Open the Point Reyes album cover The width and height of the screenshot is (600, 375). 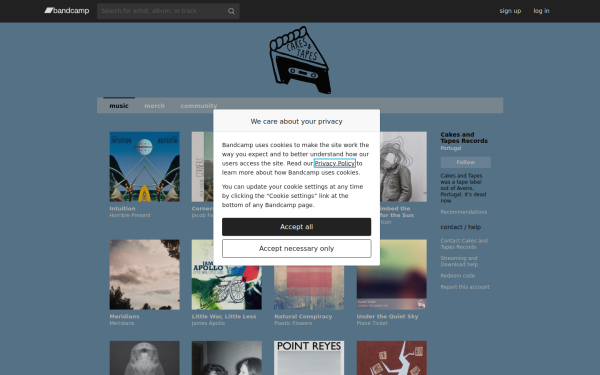pos(309,358)
